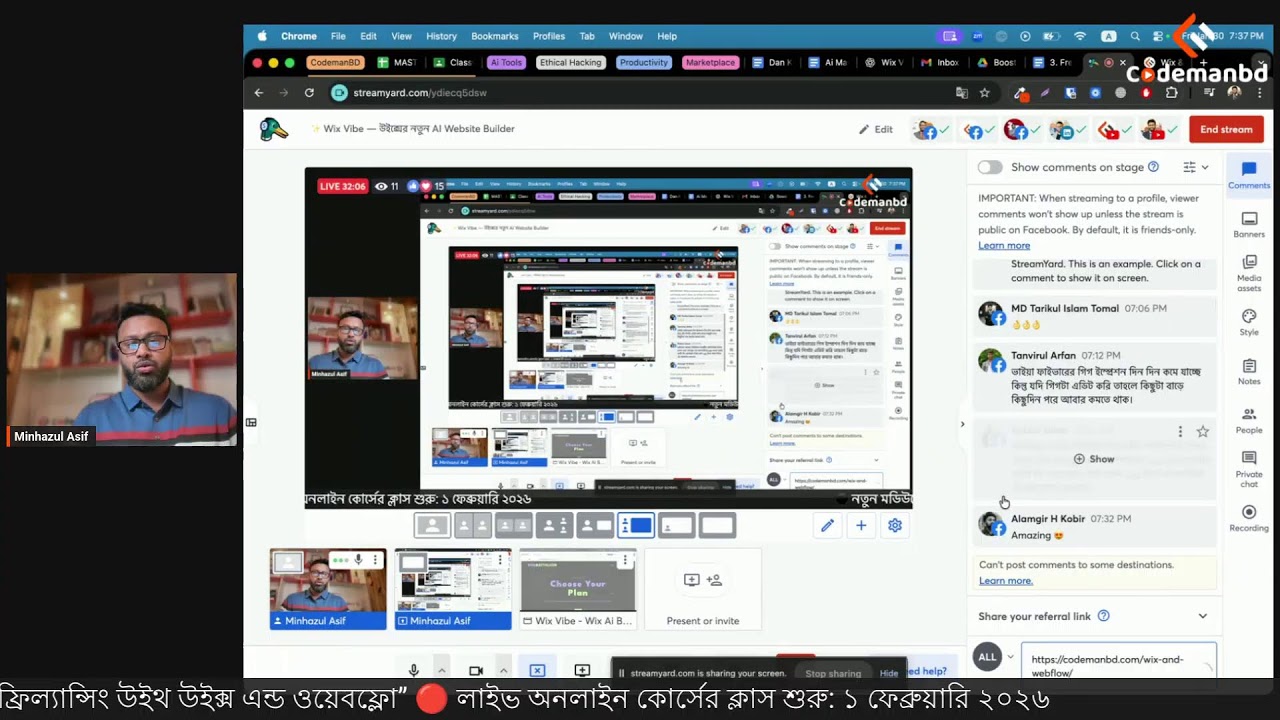Click Edit next to the broadcast title
This screenshot has height=720, width=1280.
pos(876,129)
